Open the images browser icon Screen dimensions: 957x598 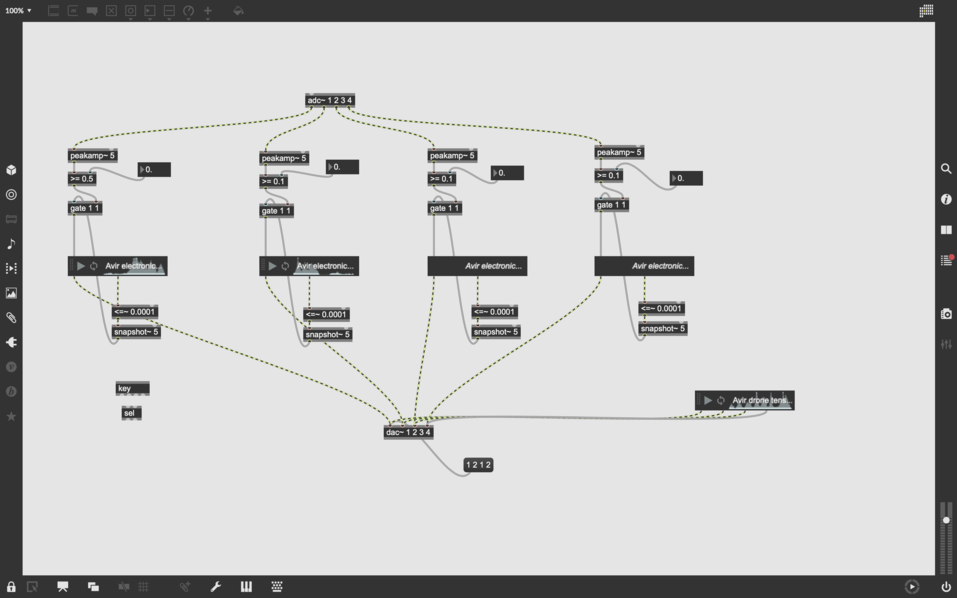click(11, 293)
